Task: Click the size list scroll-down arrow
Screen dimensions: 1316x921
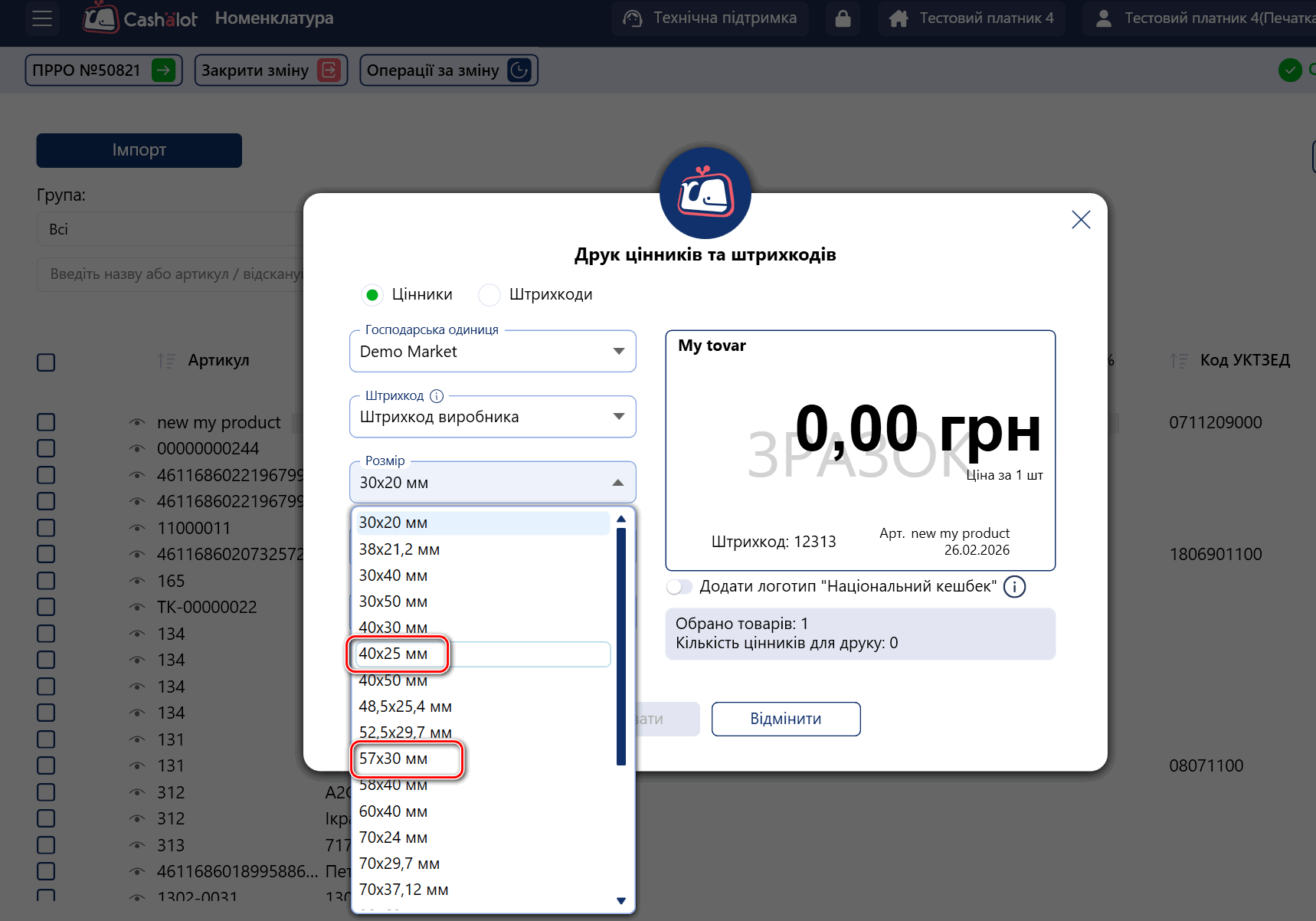Action: (621, 901)
